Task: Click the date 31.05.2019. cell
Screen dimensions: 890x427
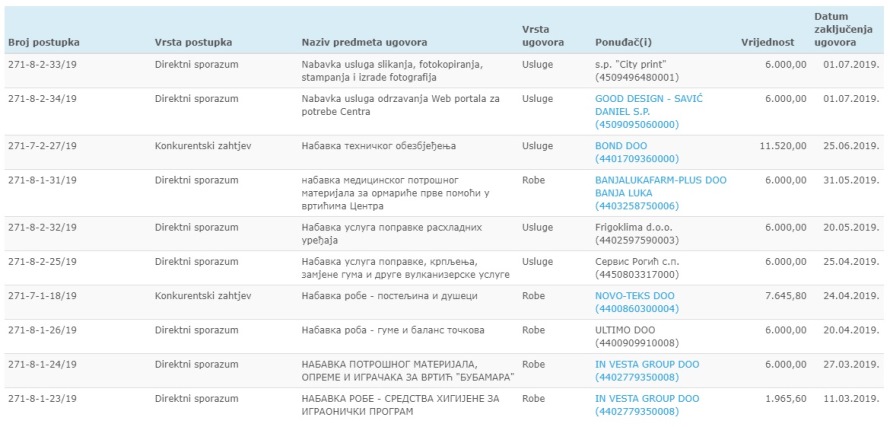Action: [x=850, y=180]
